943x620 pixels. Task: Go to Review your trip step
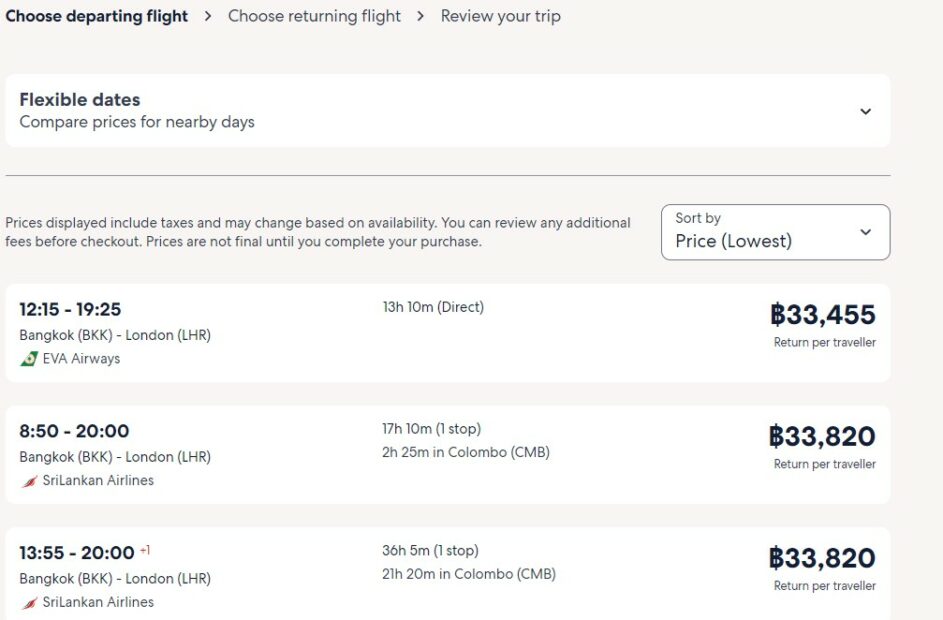[500, 16]
